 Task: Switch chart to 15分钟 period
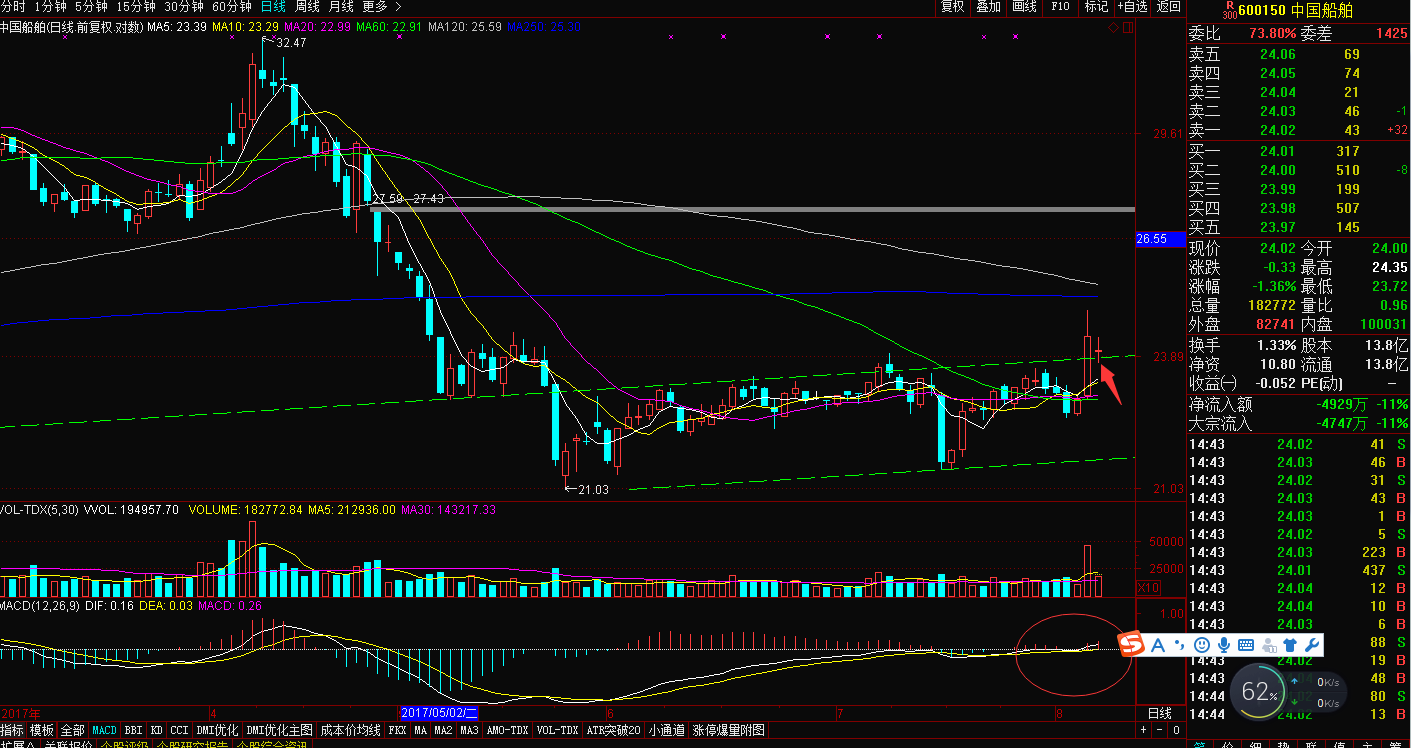pos(136,6)
